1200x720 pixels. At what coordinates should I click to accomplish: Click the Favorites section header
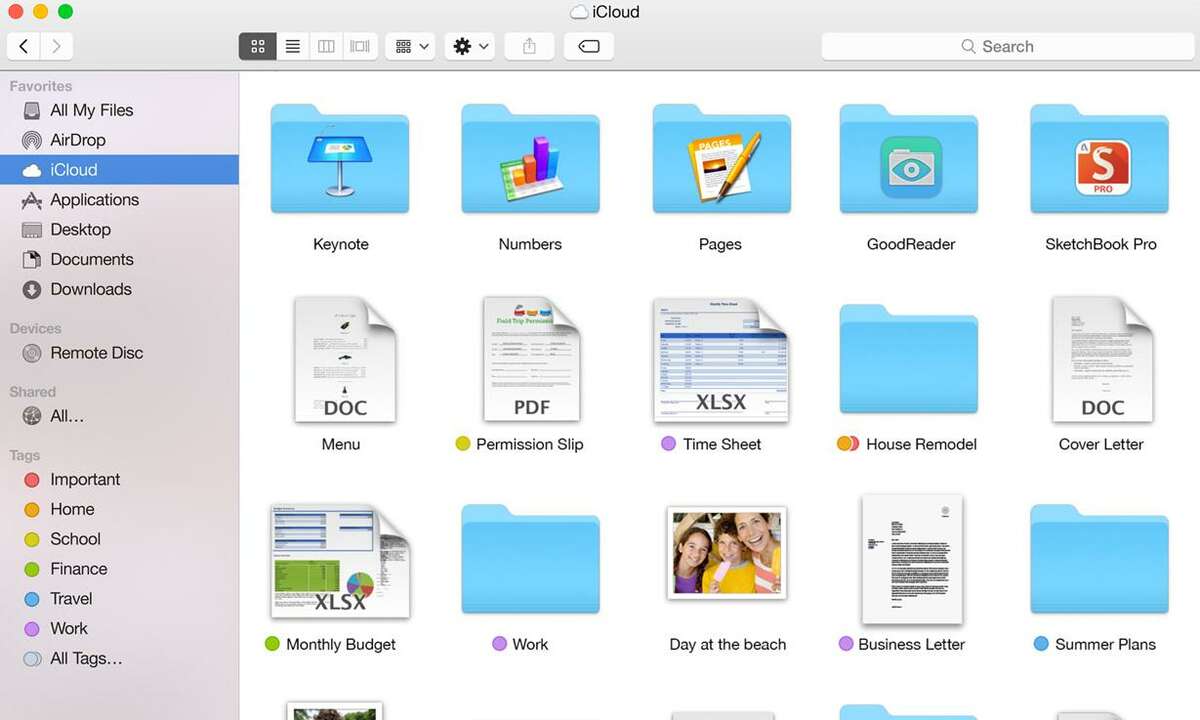(x=41, y=86)
